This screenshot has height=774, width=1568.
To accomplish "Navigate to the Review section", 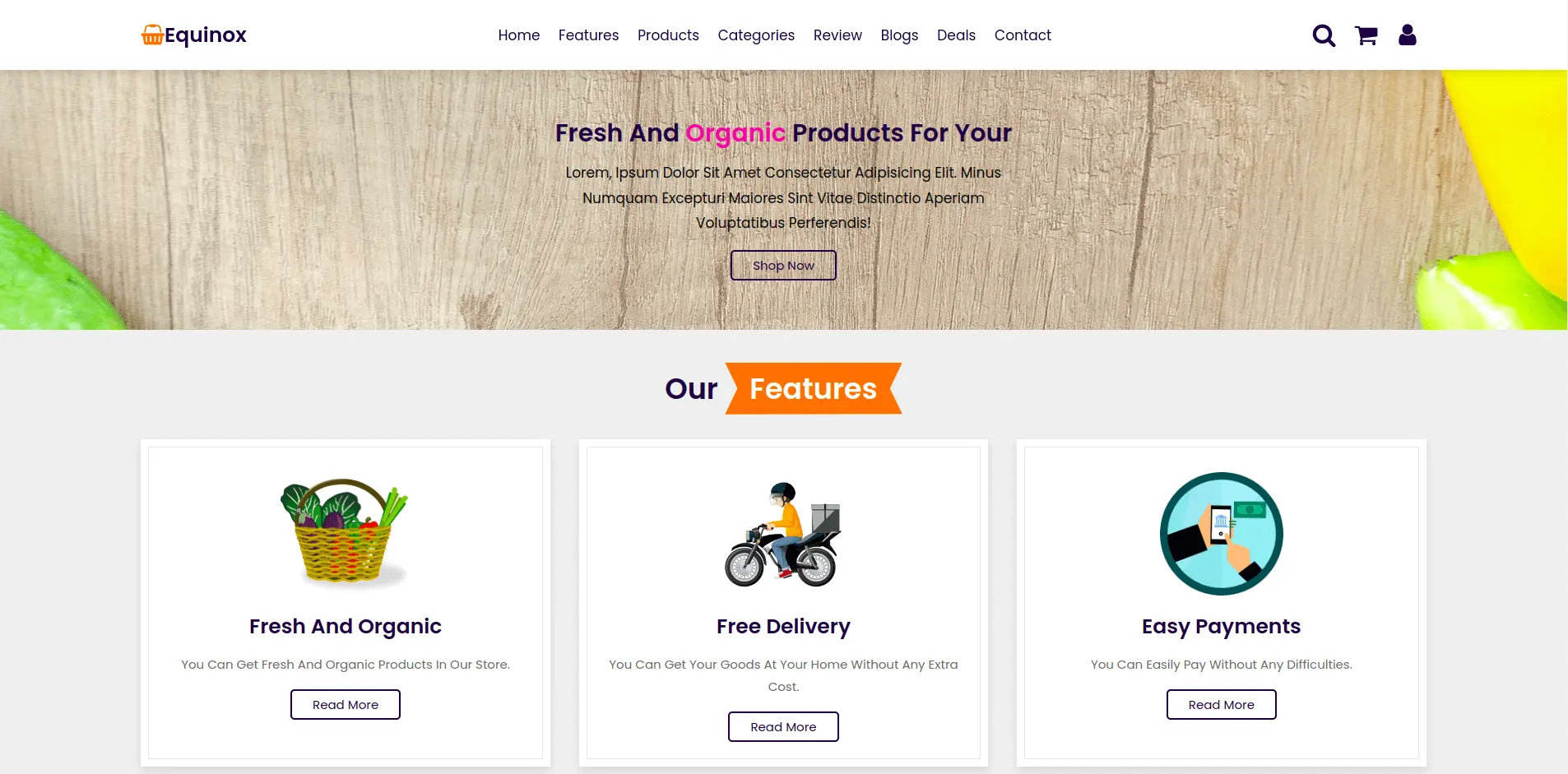I will (837, 35).
